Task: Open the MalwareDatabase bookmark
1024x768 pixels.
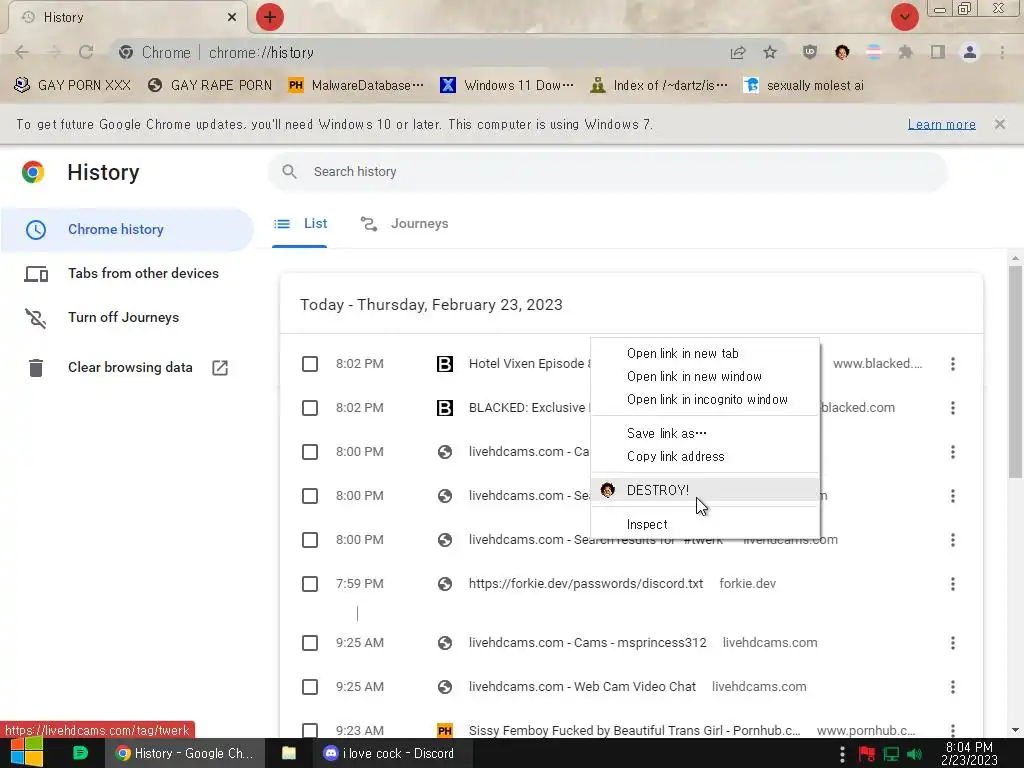Action: click(356, 86)
